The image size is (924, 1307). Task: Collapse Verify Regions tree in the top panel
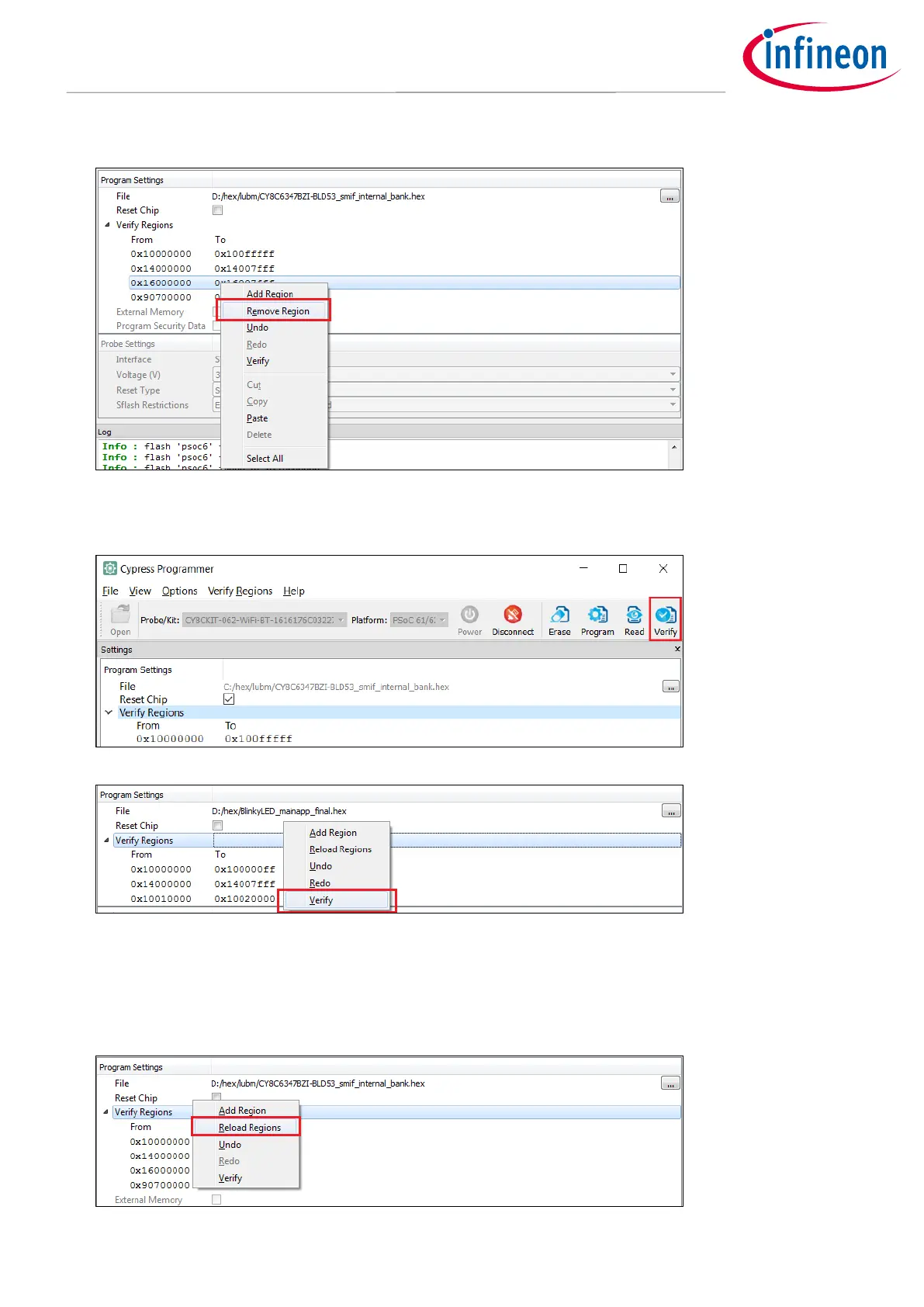click(107, 225)
